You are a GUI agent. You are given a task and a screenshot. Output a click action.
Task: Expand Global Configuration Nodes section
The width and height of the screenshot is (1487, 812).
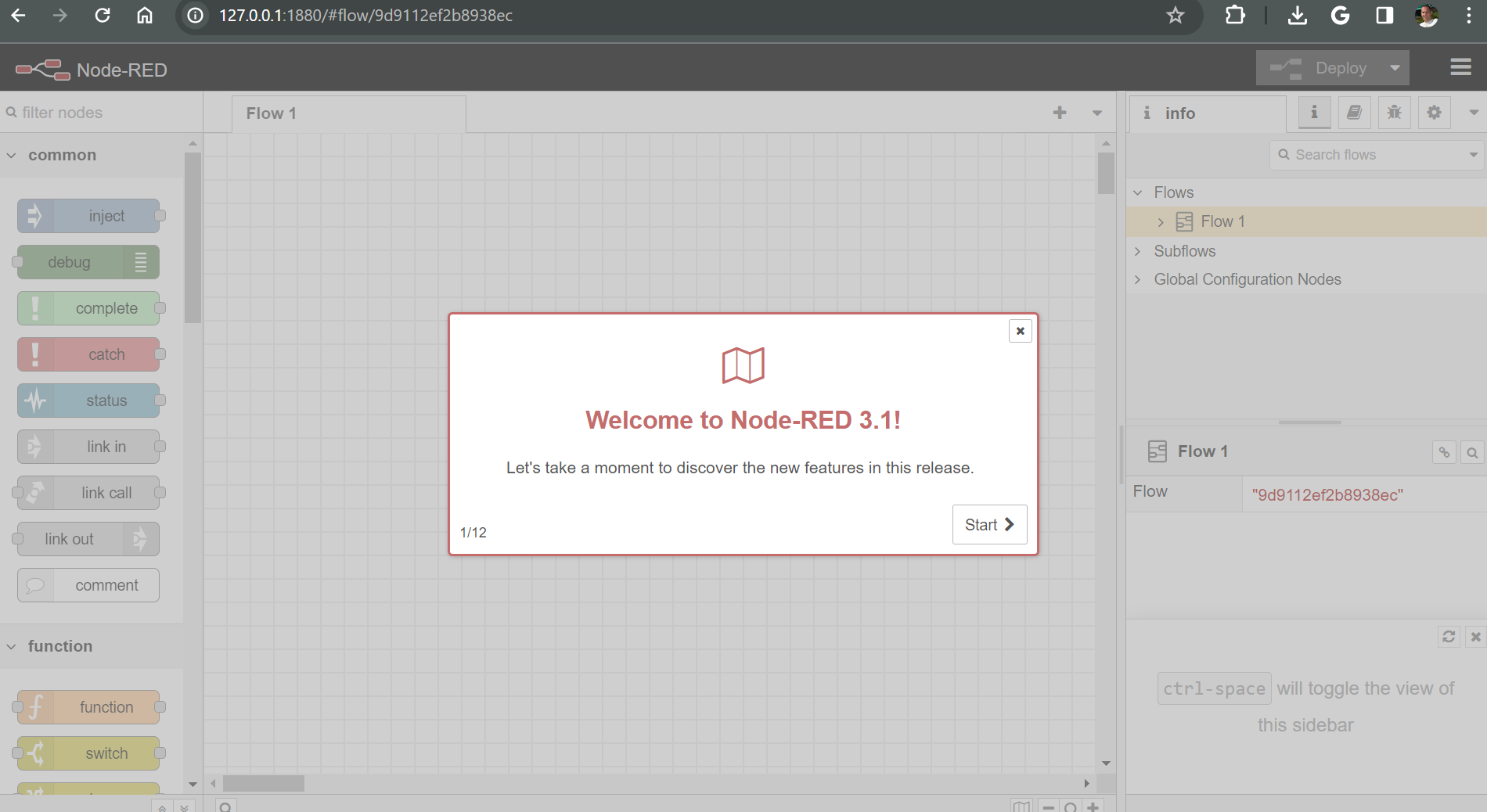[x=1138, y=279]
